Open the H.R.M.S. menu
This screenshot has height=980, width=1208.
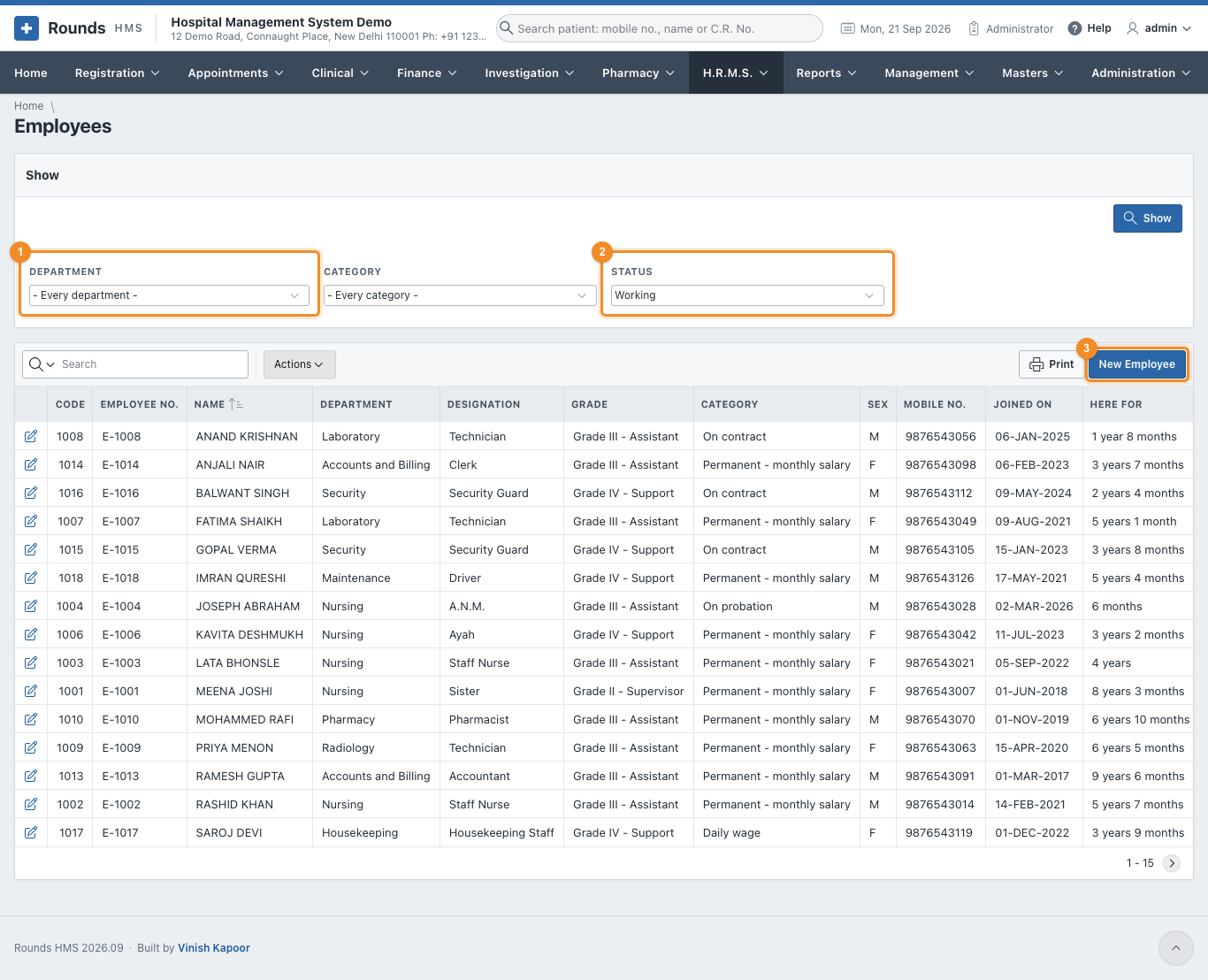(x=736, y=73)
